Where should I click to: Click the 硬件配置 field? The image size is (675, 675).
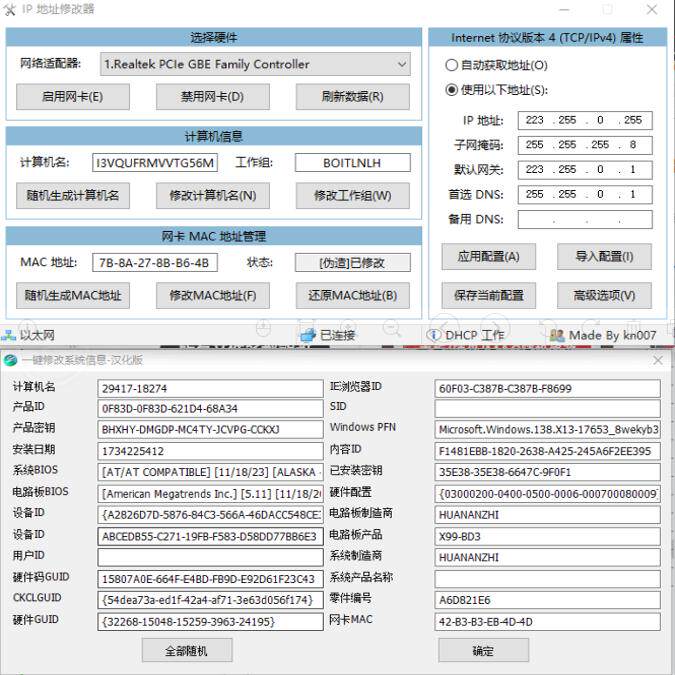tap(548, 493)
